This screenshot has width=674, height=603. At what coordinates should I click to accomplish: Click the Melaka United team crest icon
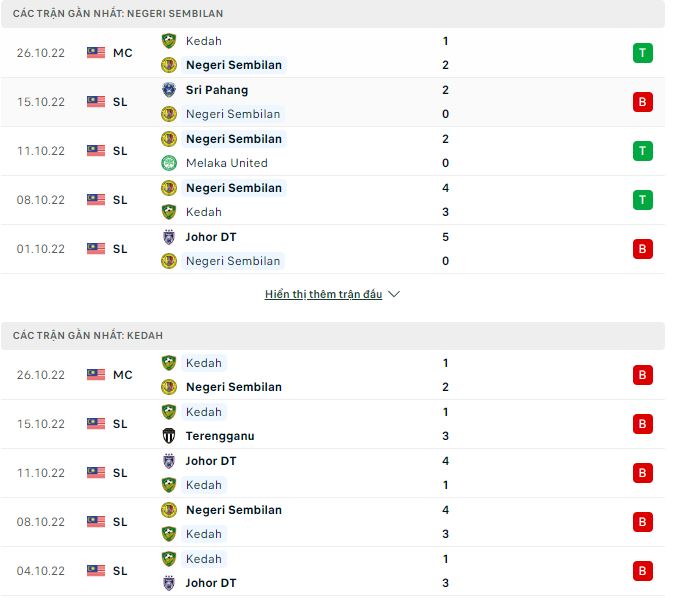169,163
